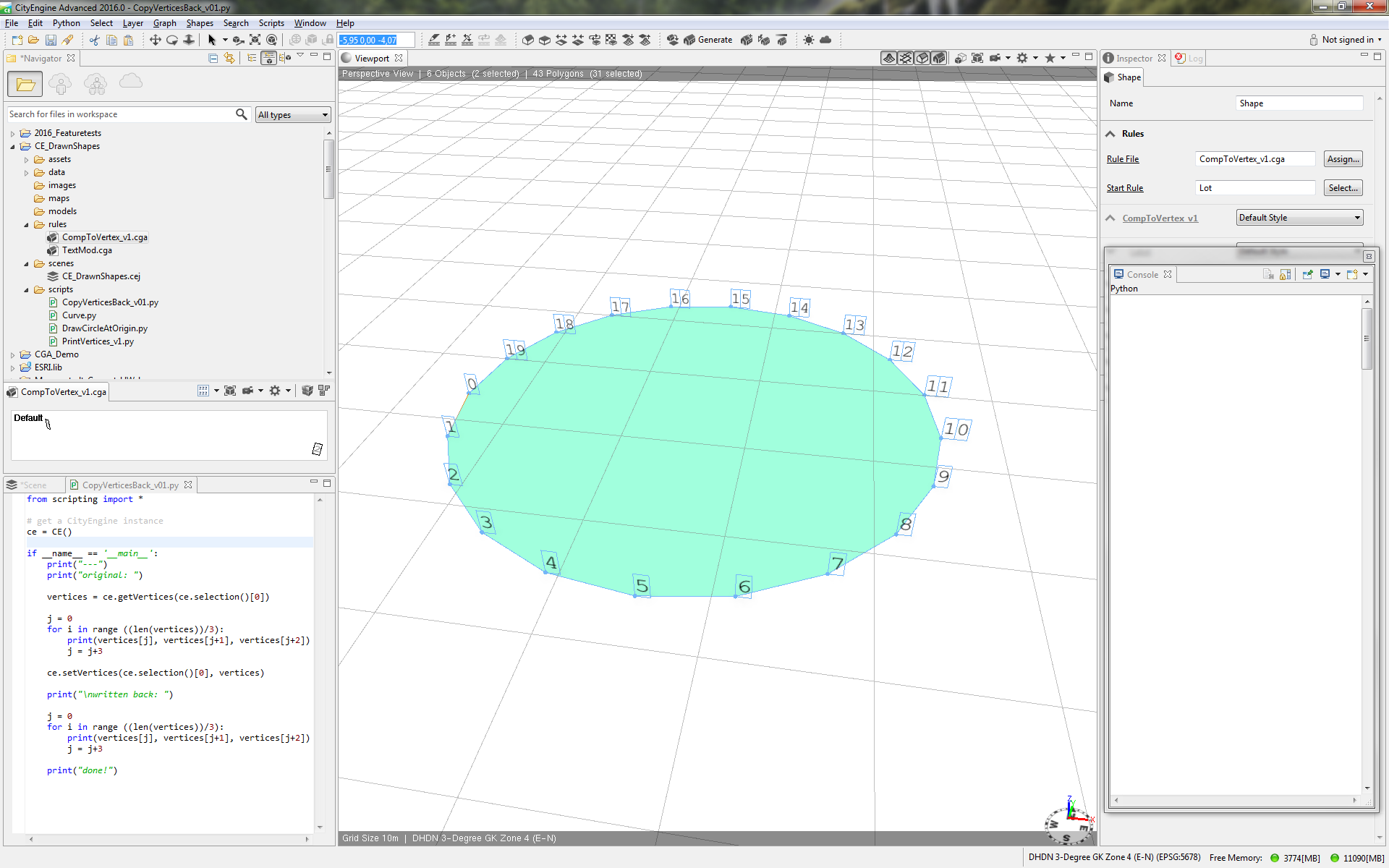Switch to the Scene tab
This screenshot has width=1389, height=868.
(27, 485)
